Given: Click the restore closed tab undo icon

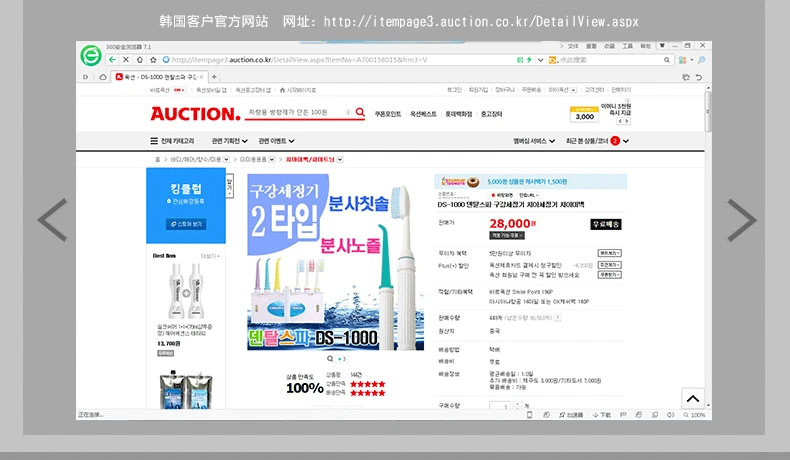Looking at the screenshot, I should point(699,77).
